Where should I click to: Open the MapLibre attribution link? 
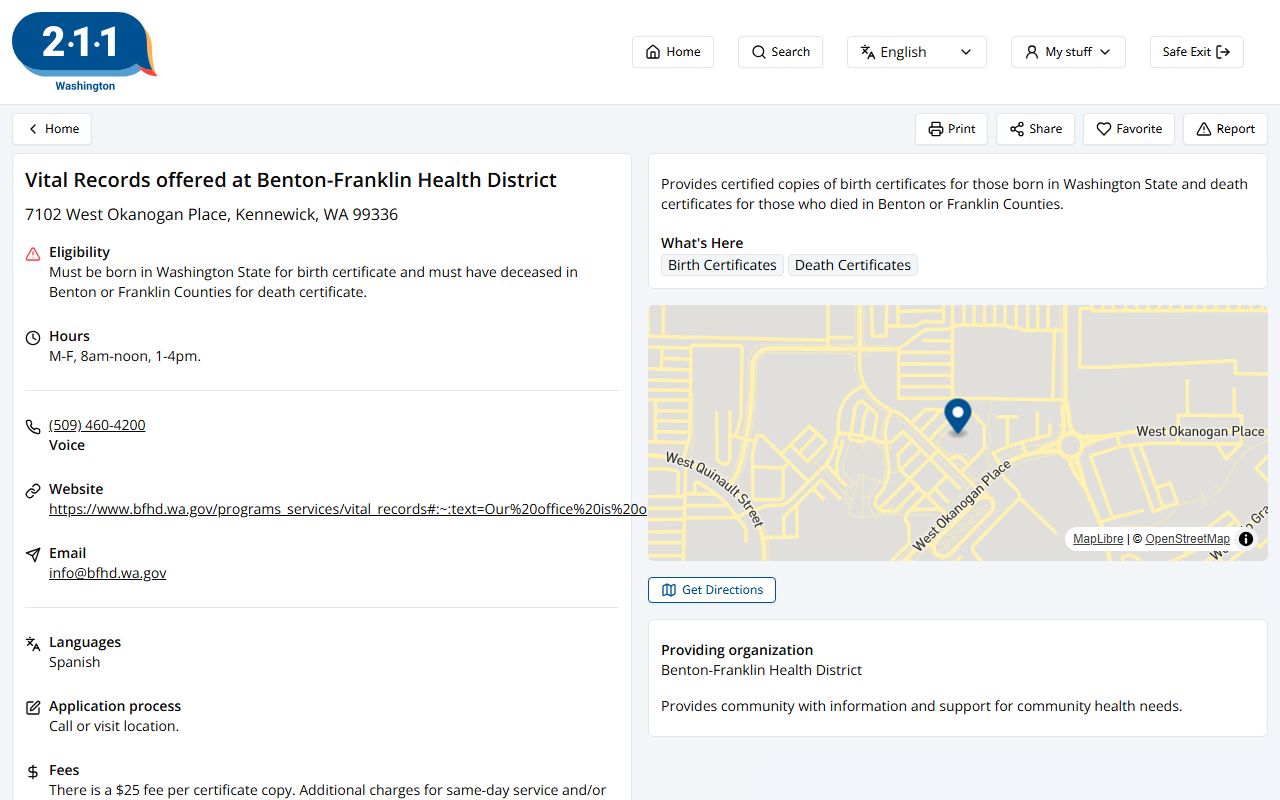tap(1098, 539)
